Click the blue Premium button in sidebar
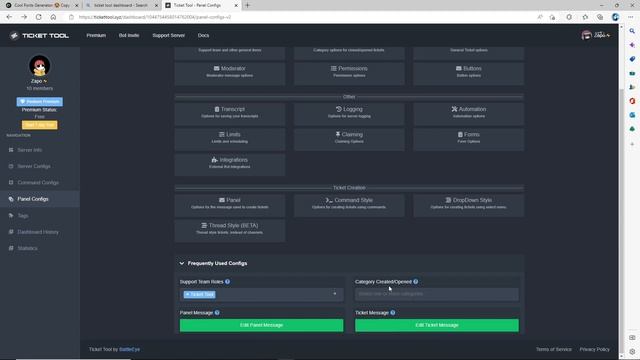This screenshot has height=360, width=640. coord(40,101)
